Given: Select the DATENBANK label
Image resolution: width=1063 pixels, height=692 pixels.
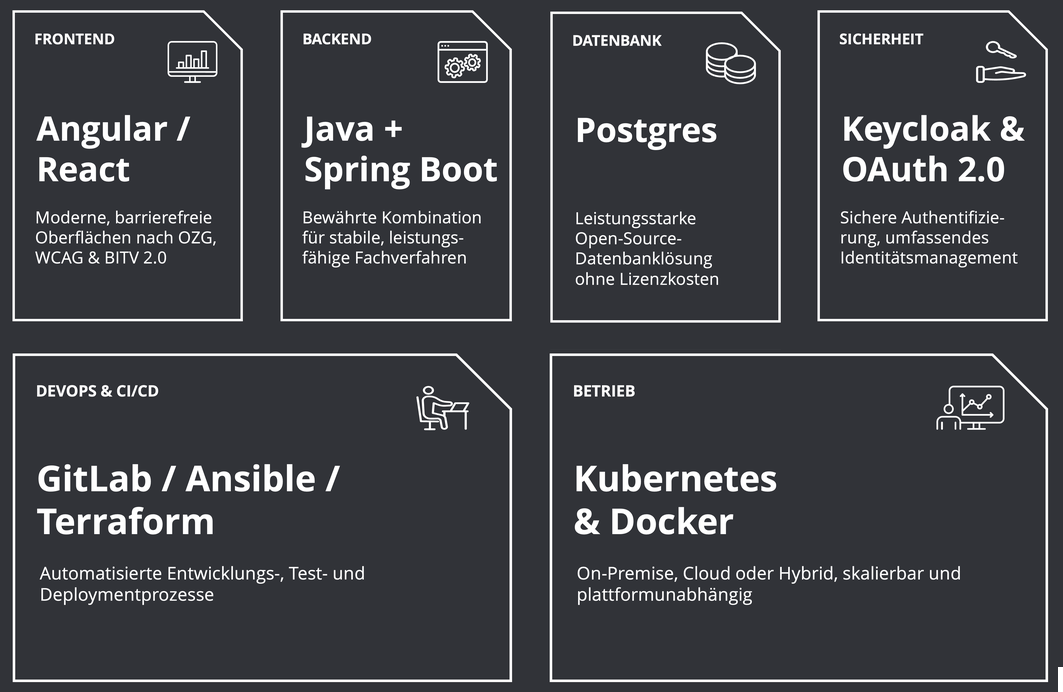Looking at the screenshot, I should coord(617,41).
